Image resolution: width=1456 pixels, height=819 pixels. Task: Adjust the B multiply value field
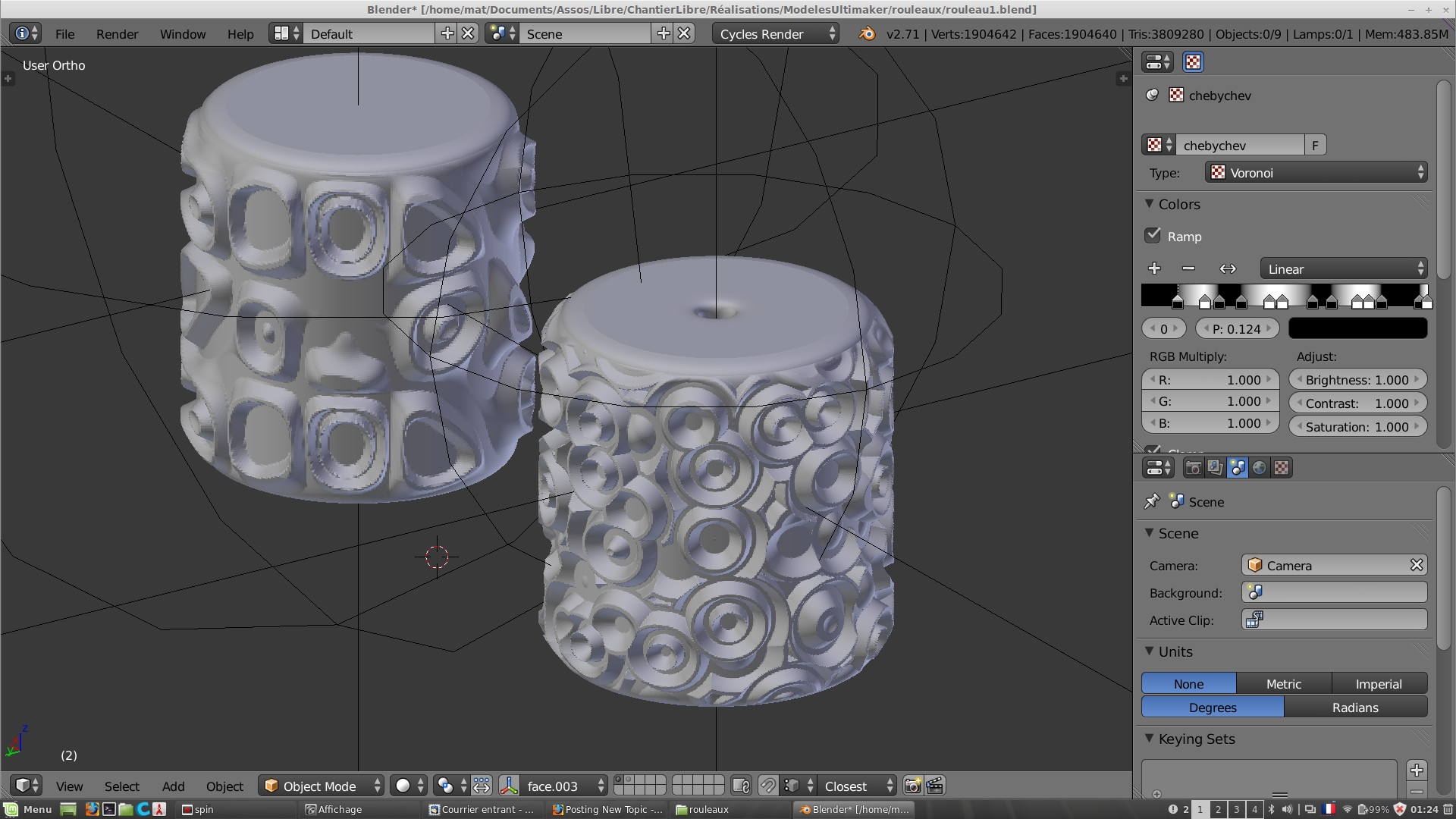click(x=1210, y=423)
